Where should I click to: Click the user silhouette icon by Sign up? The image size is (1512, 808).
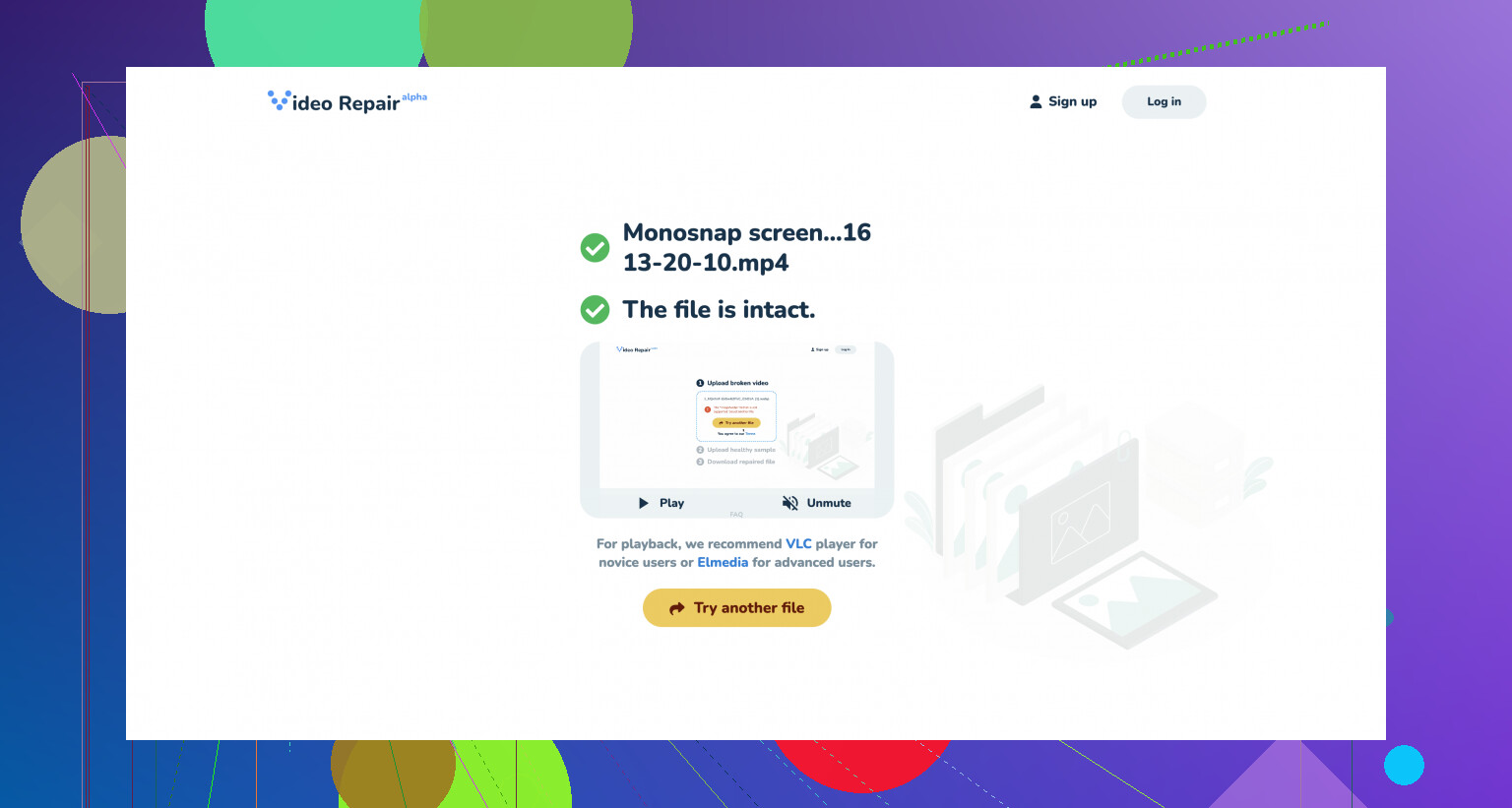[1036, 101]
